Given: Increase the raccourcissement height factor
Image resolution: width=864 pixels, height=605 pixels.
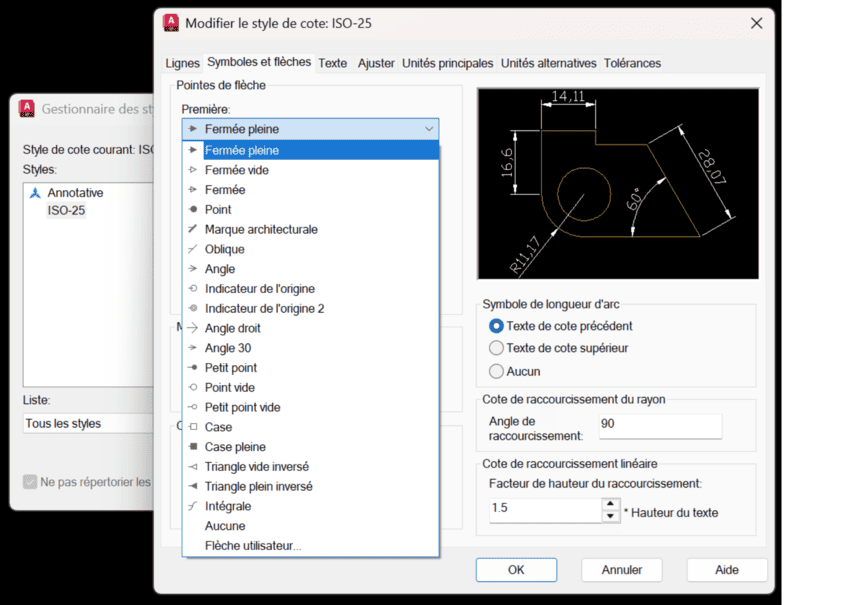Looking at the screenshot, I should click(x=611, y=503).
